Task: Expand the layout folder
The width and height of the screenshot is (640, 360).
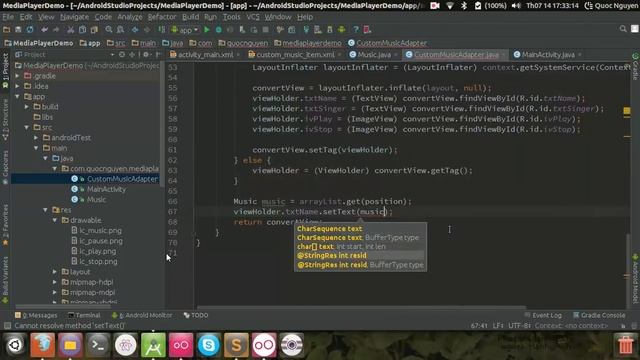Action: click(55, 272)
